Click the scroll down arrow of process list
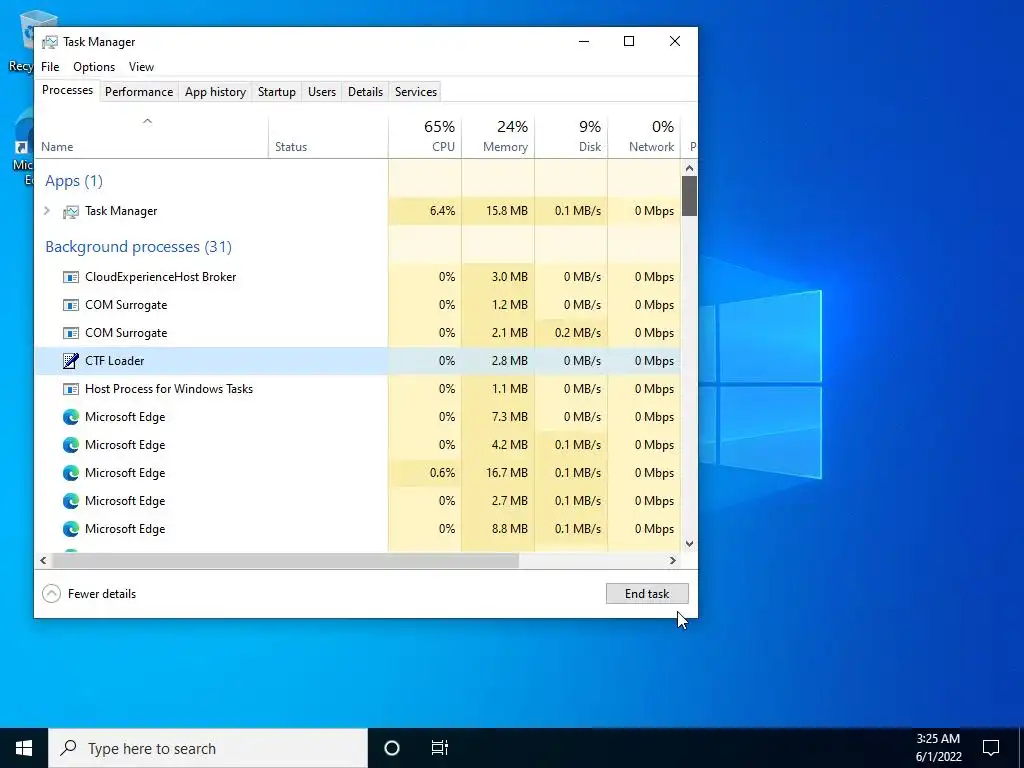Viewport: 1024px width, 768px height. pyautogui.click(x=689, y=543)
